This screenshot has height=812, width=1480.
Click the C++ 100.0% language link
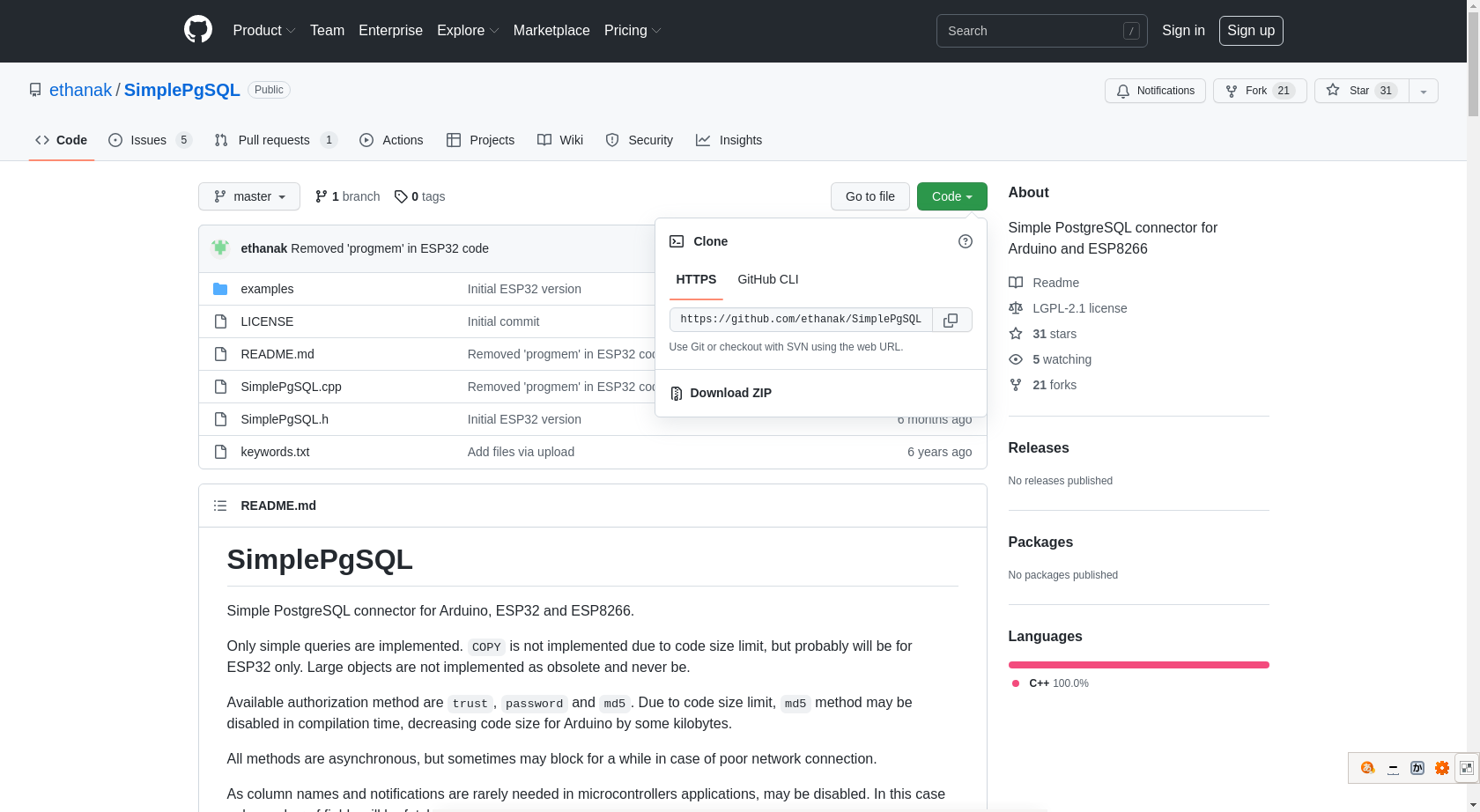pyautogui.click(x=1050, y=683)
